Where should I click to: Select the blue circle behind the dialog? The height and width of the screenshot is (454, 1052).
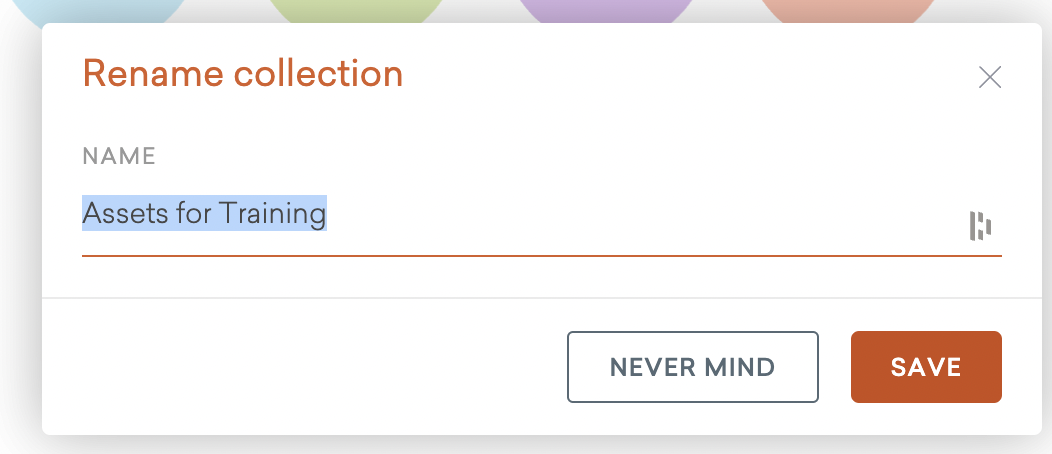[x=101, y=10]
